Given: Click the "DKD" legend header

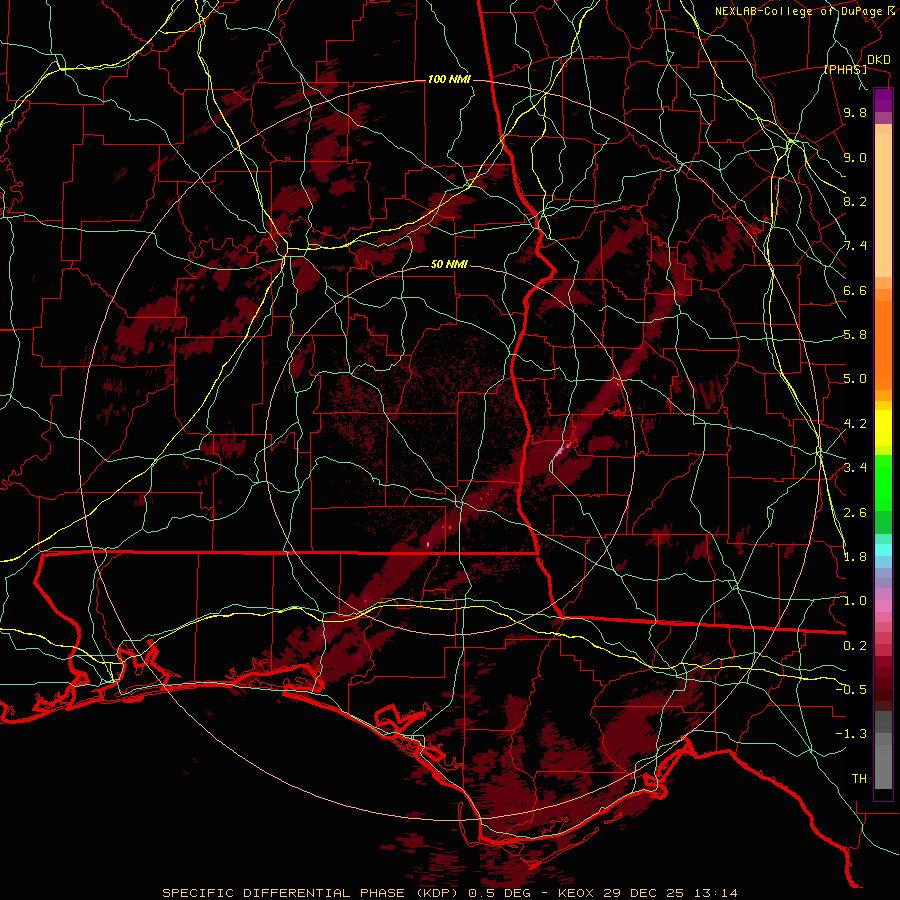Looking at the screenshot, I should point(878,60).
